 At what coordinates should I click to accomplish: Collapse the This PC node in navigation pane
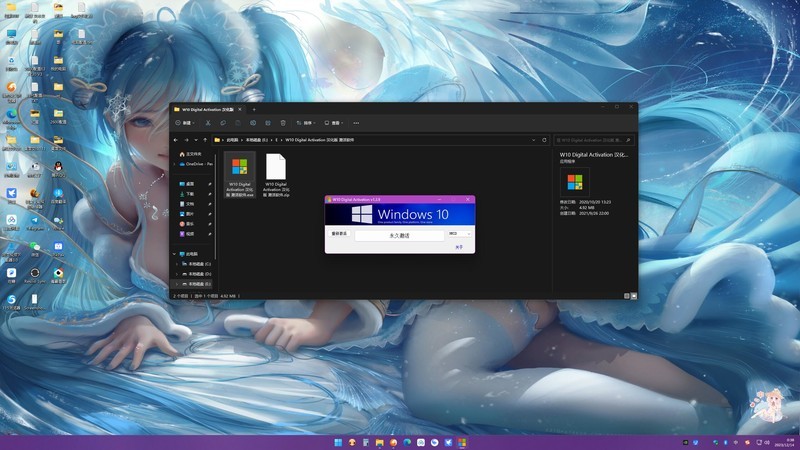pos(174,254)
